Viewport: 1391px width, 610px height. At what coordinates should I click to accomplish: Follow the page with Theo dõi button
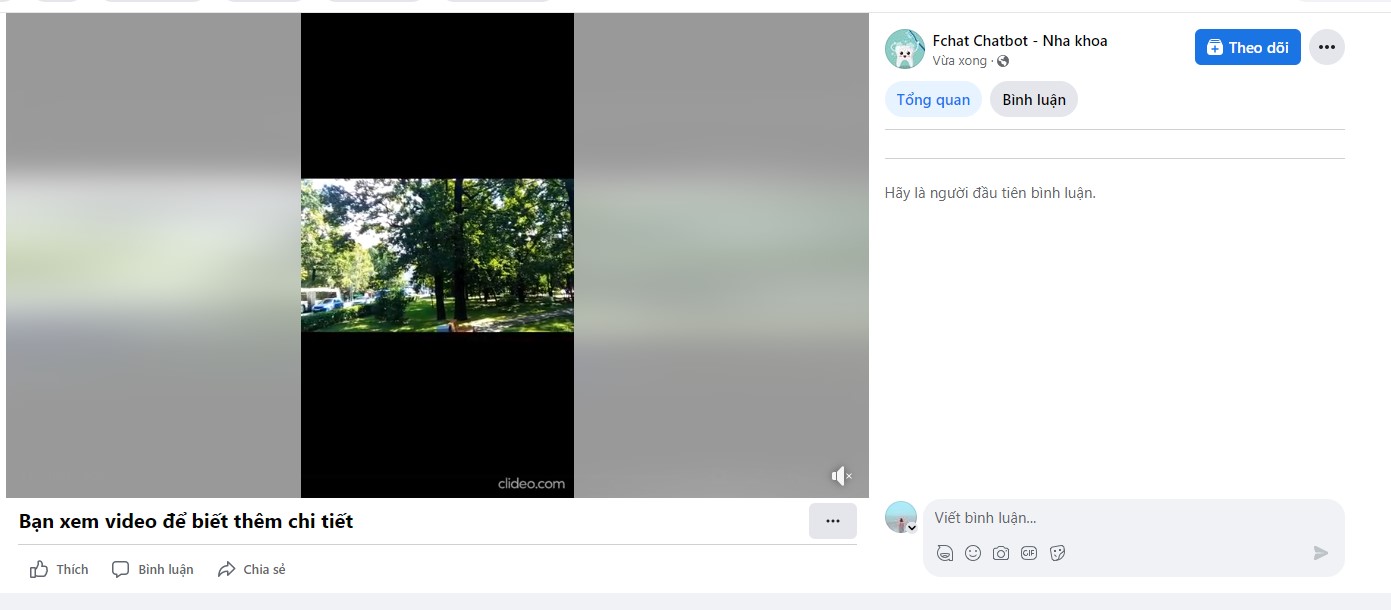[x=1247, y=47]
